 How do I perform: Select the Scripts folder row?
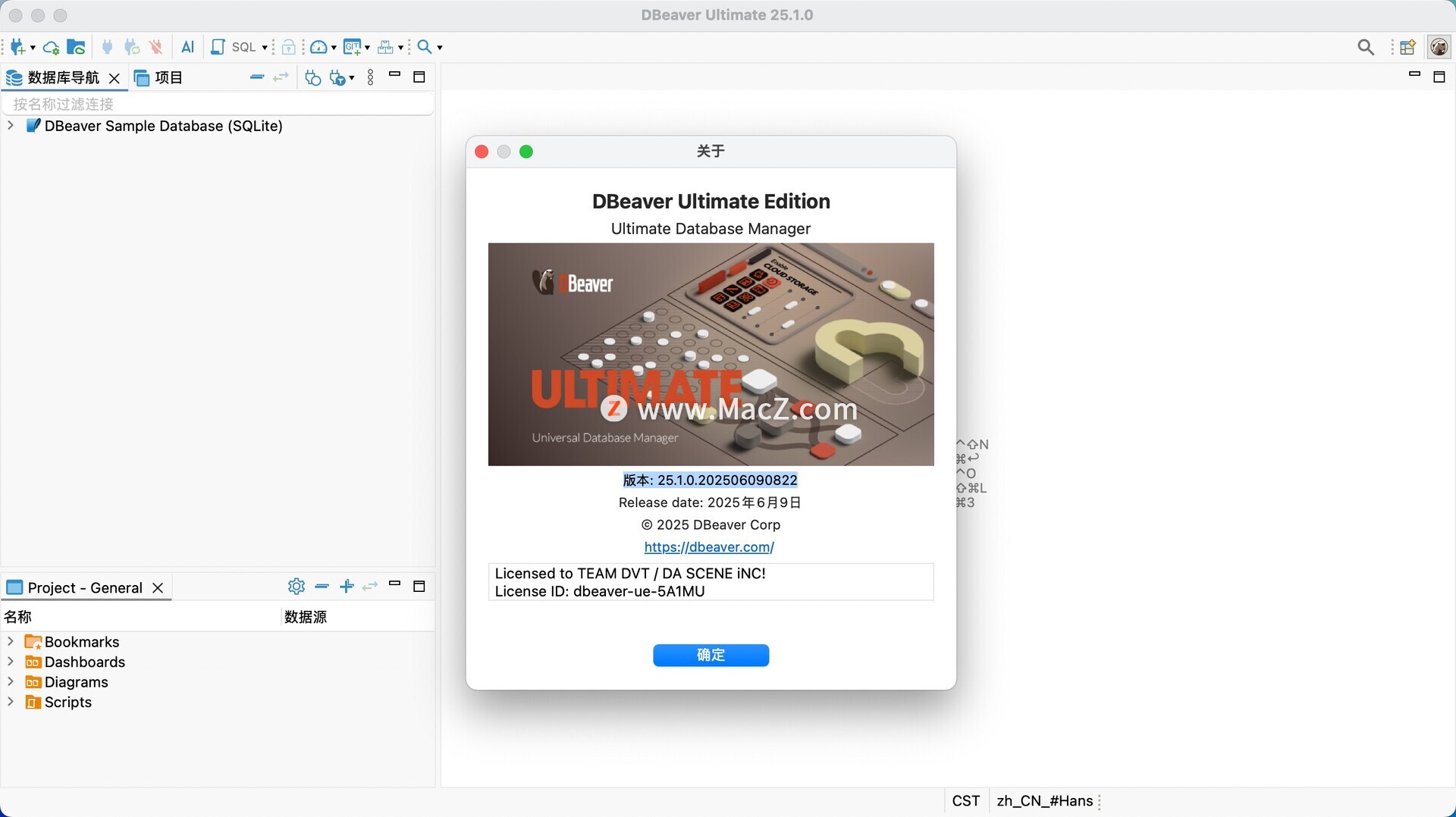tap(58, 703)
